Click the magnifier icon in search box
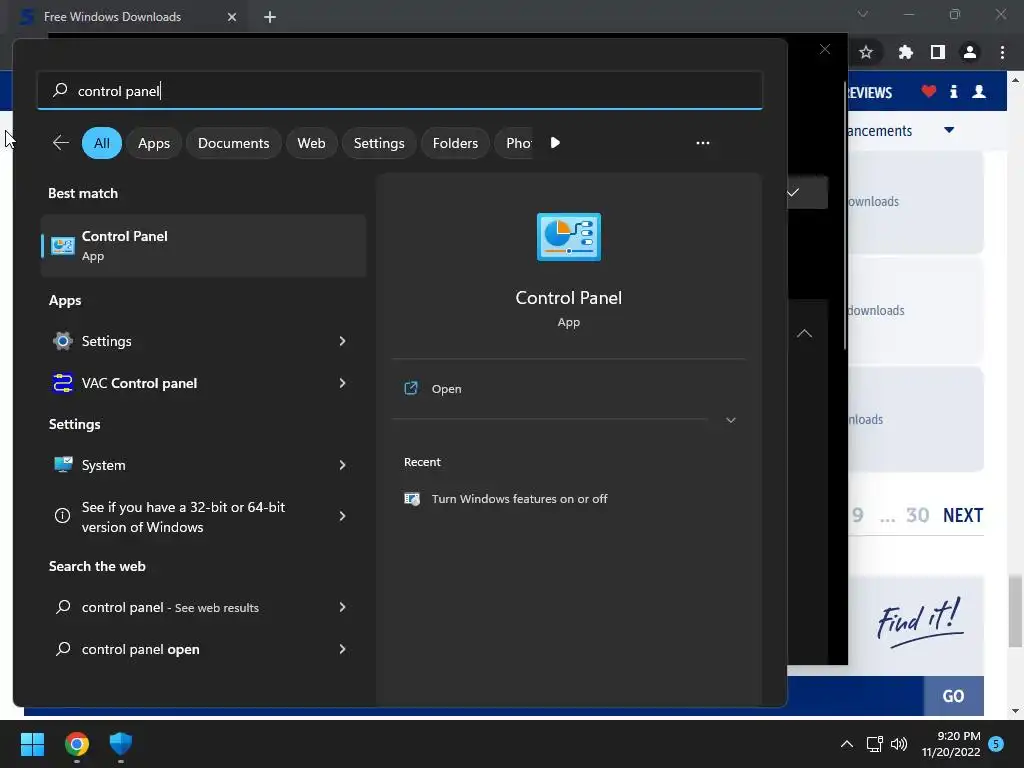The image size is (1024, 768). click(60, 90)
